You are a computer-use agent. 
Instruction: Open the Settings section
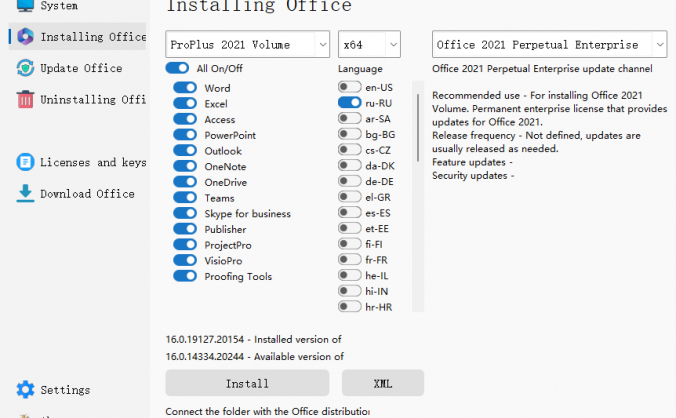point(78,390)
